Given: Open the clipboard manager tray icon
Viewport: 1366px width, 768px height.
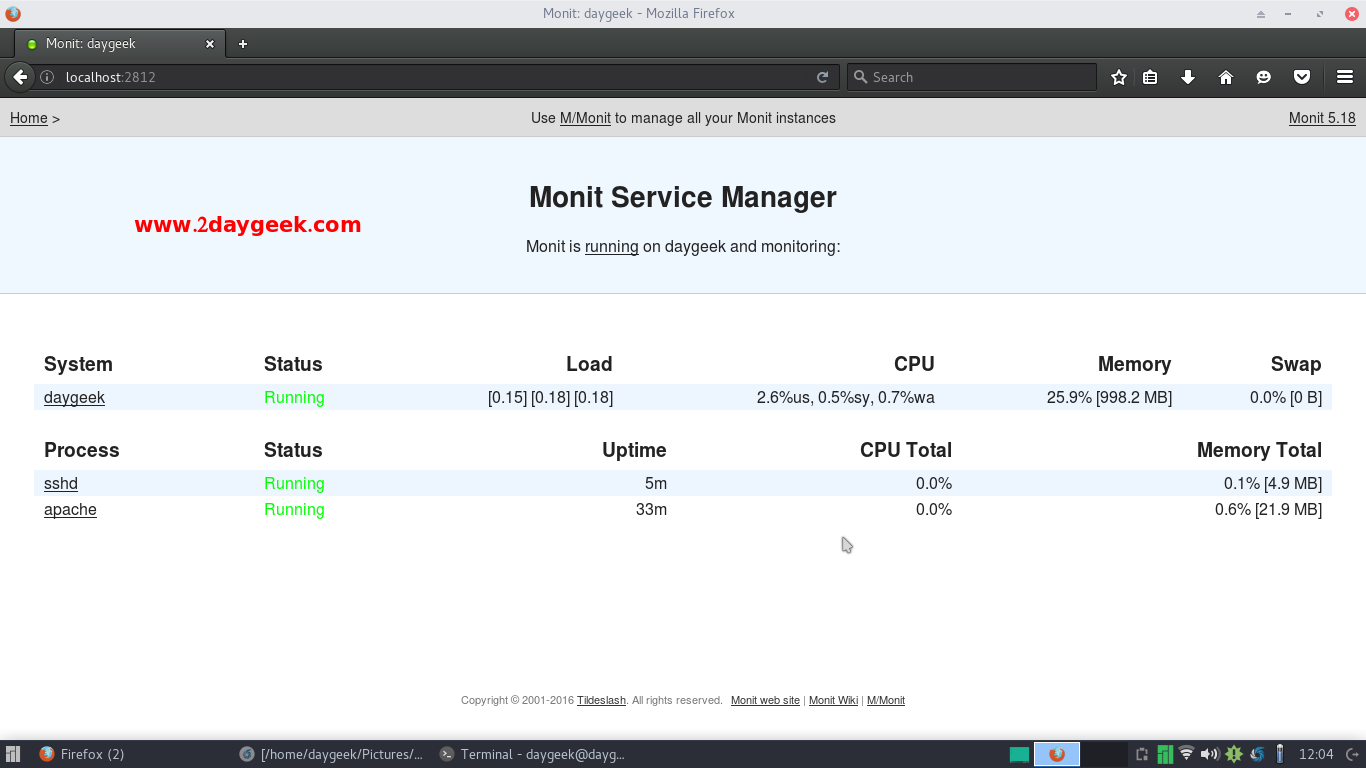Looking at the screenshot, I should coord(1142,754).
